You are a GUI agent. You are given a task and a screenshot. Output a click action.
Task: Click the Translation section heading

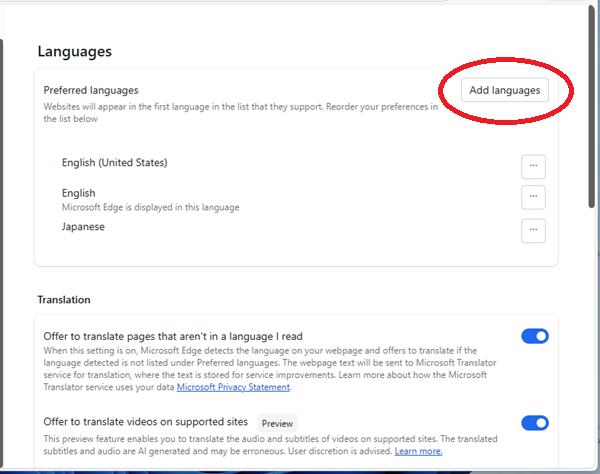click(x=64, y=299)
